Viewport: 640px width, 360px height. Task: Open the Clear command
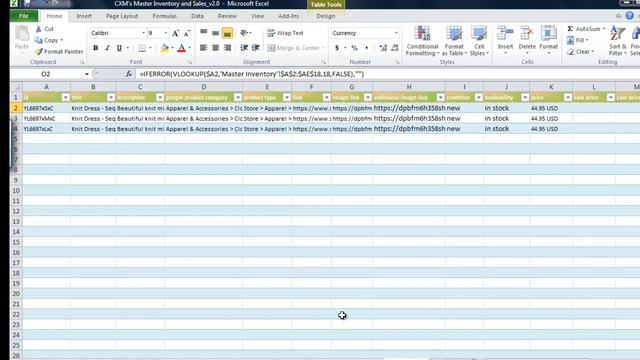click(x=580, y=51)
